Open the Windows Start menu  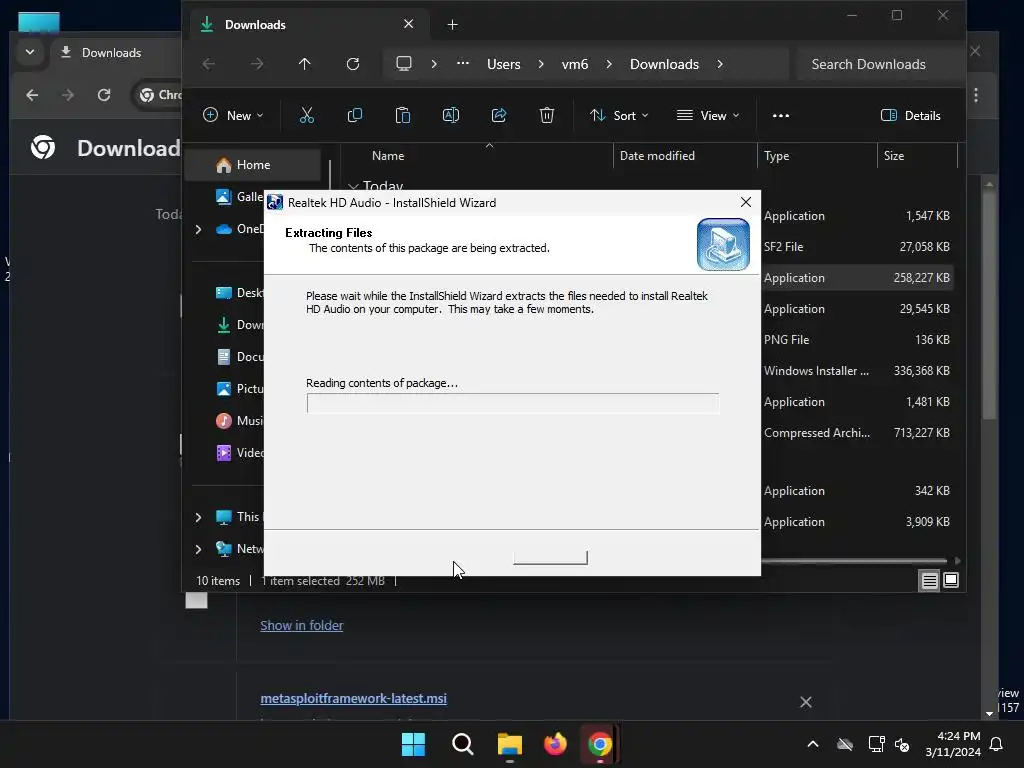tap(413, 744)
